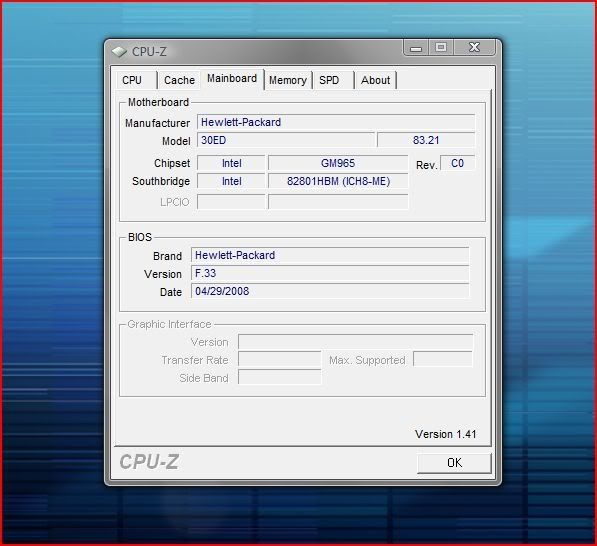Click the Motherboard group heading

(x=158, y=102)
